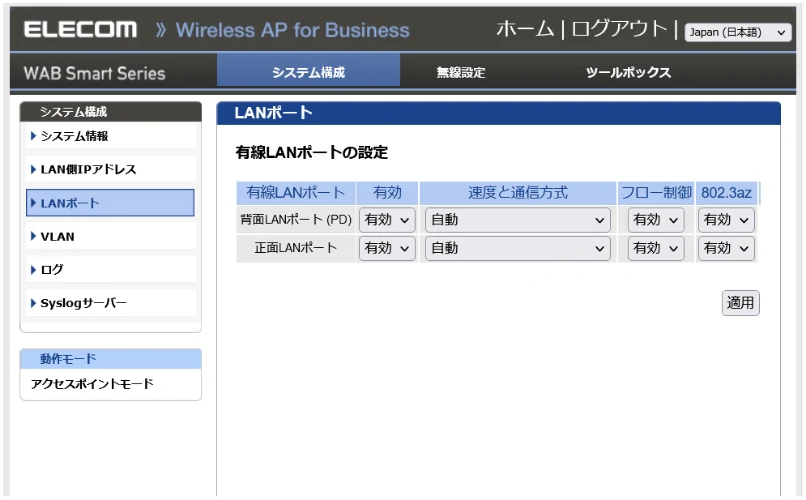Screen dimensions: 806x500
Task: Open フロー制御 dropdown for 背面LANポート (PD)
Action: click(x=656, y=220)
